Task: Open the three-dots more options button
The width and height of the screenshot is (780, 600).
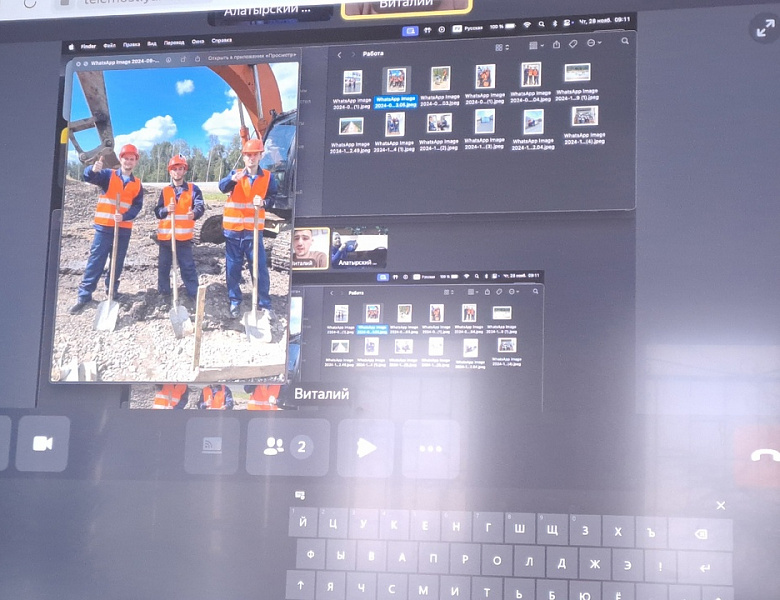Action: click(430, 449)
